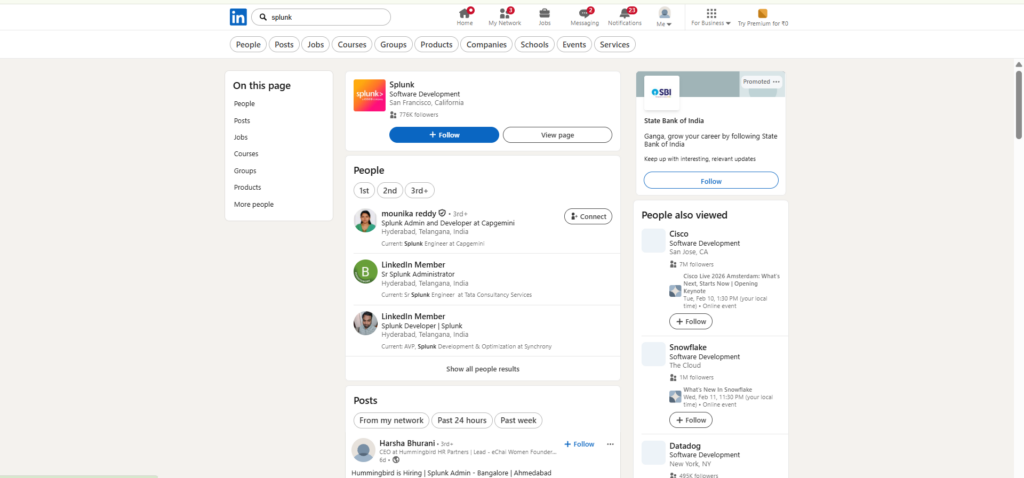The image size is (1024, 478).
Task: Toggle the Past 24 hours posts filter
Action: 463,420
